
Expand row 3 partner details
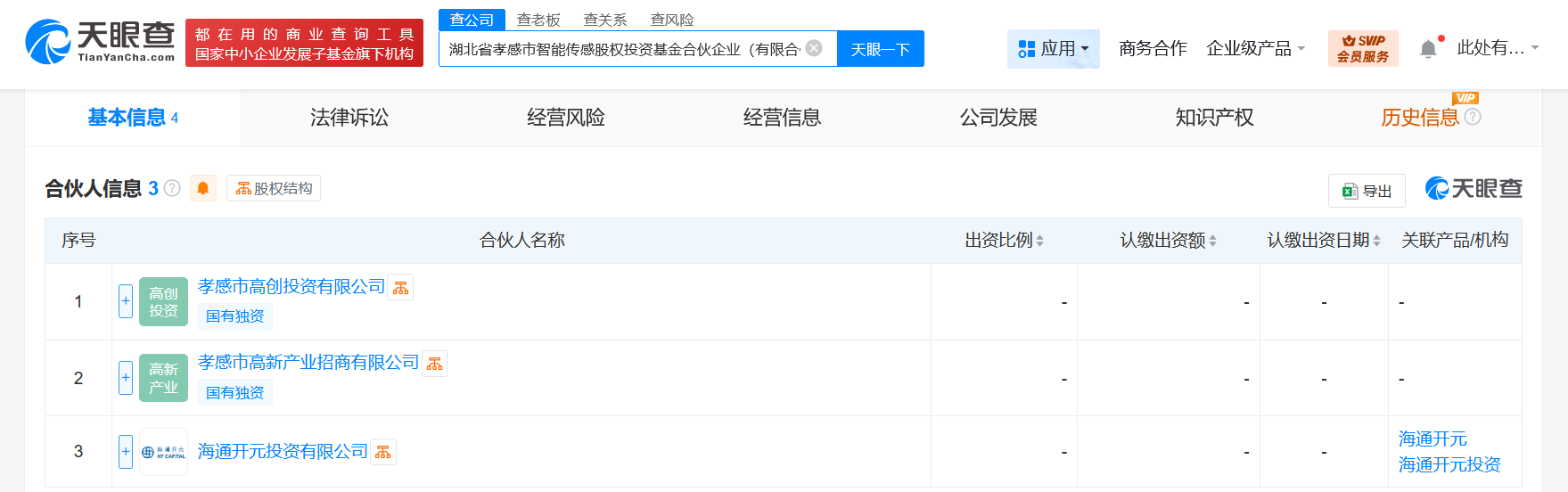click(126, 452)
